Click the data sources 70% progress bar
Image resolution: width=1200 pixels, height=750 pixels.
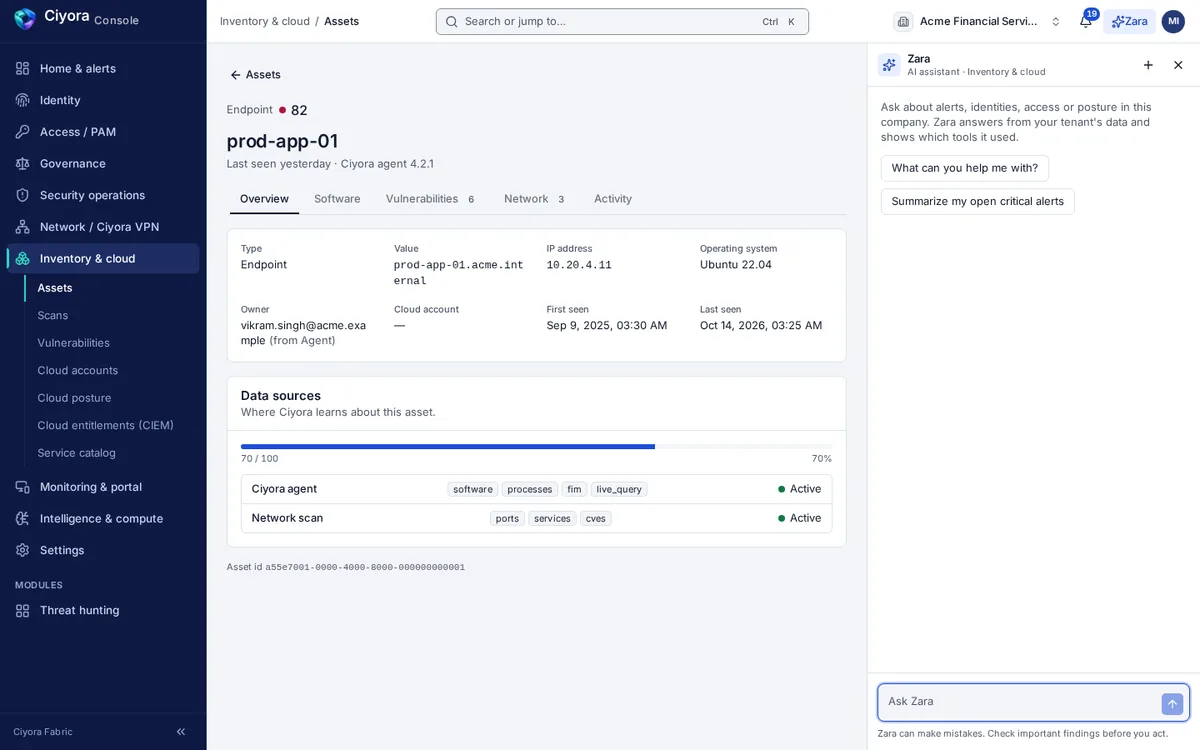(536, 446)
